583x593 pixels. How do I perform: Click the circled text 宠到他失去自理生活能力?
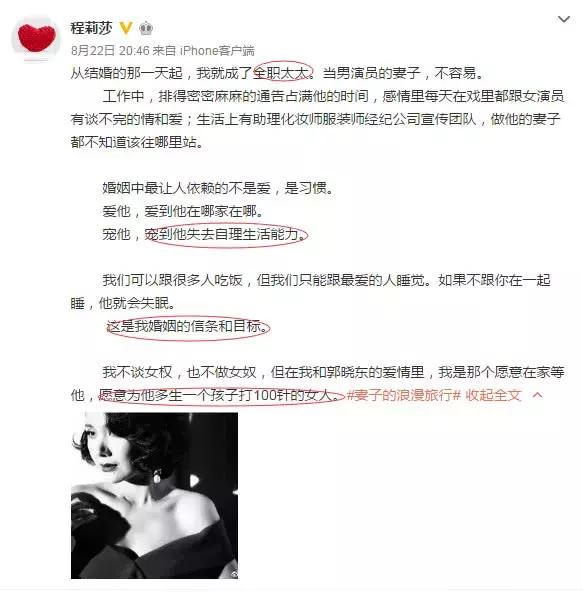coord(226,235)
